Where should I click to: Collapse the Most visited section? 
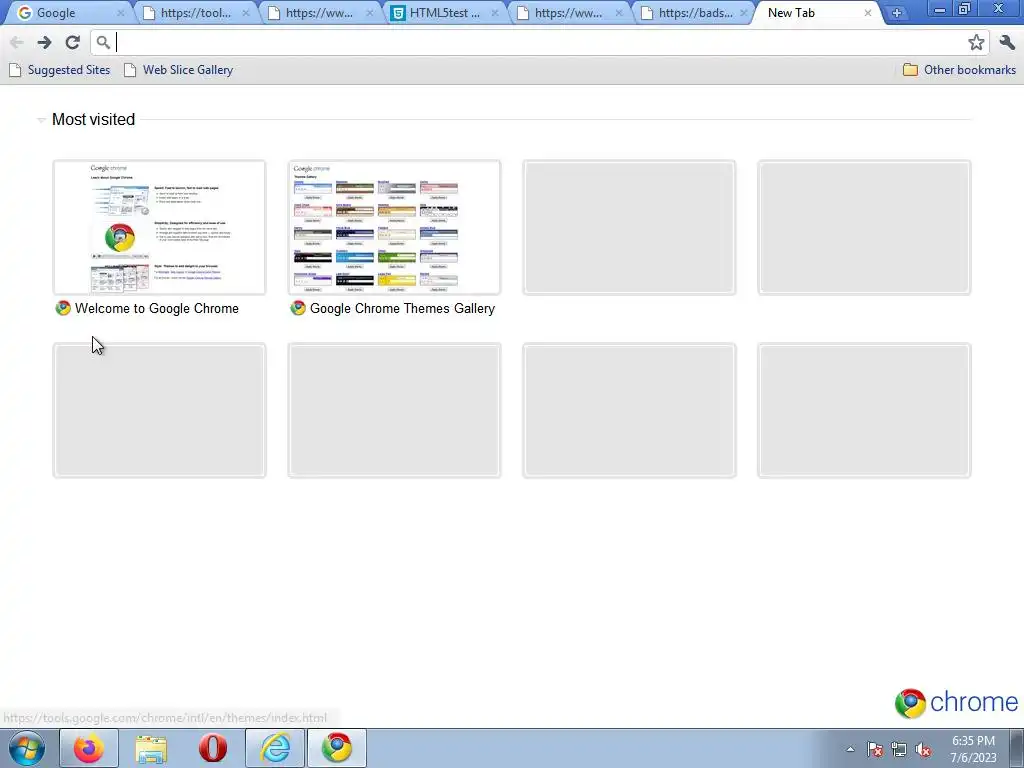41,120
